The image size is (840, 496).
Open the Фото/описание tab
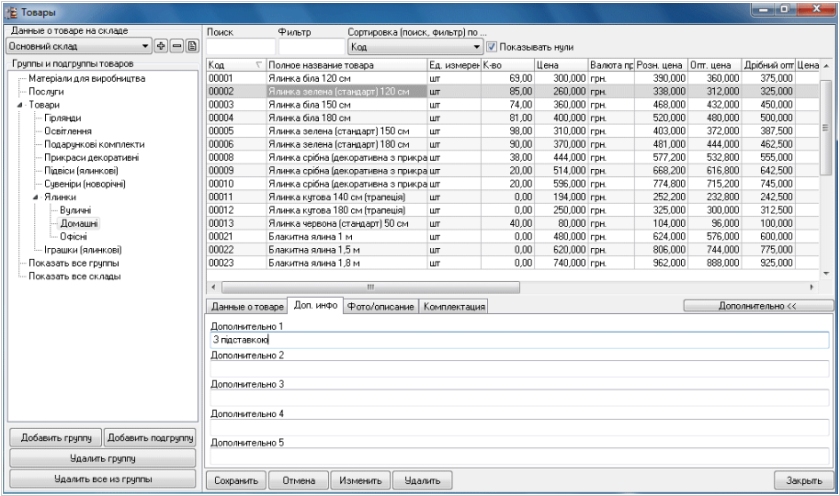380,306
